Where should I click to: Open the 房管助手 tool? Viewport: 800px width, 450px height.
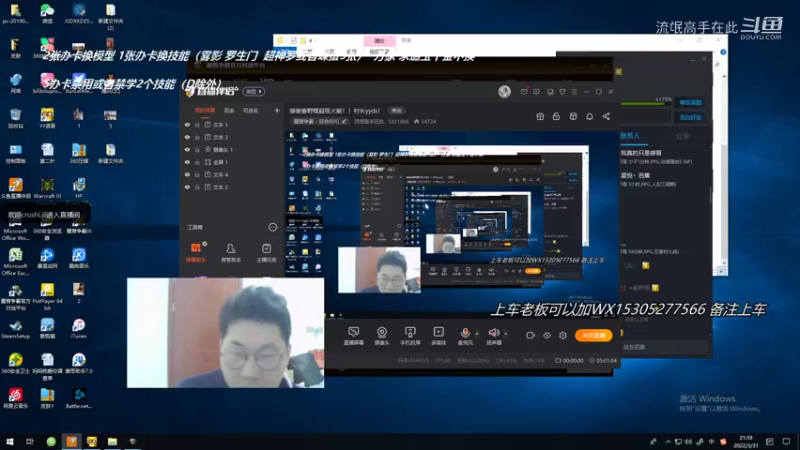tap(231, 253)
